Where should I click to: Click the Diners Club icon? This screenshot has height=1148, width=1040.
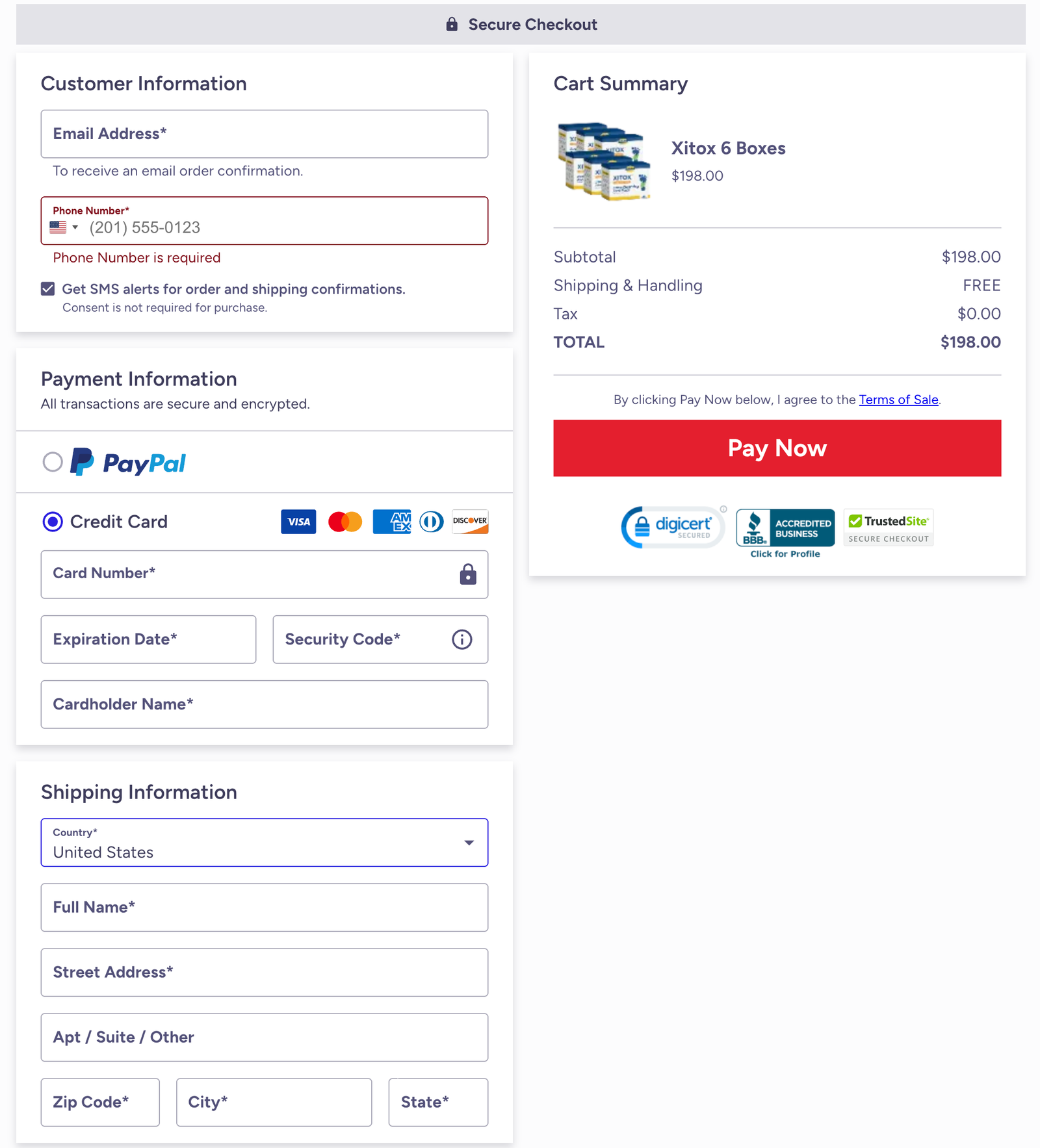pyautogui.click(x=432, y=522)
